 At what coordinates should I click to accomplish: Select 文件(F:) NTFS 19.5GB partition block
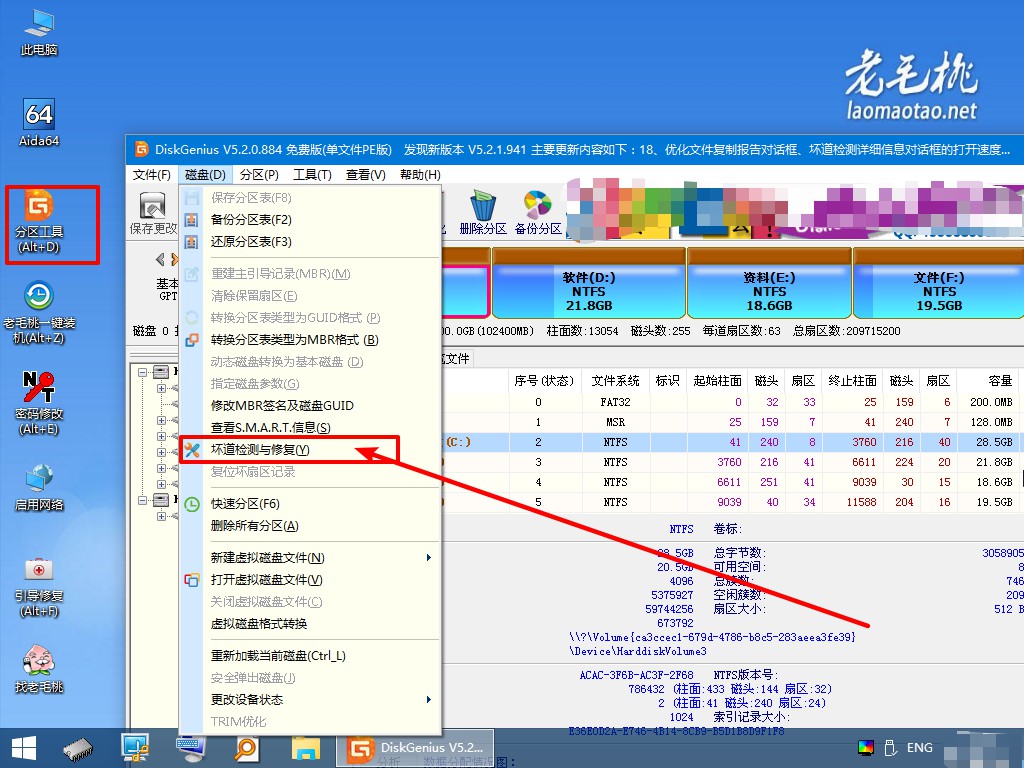tap(938, 285)
